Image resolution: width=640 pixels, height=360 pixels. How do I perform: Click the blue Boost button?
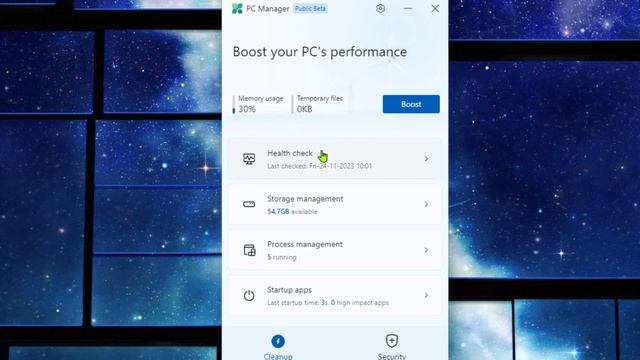click(x=411, y=104)
